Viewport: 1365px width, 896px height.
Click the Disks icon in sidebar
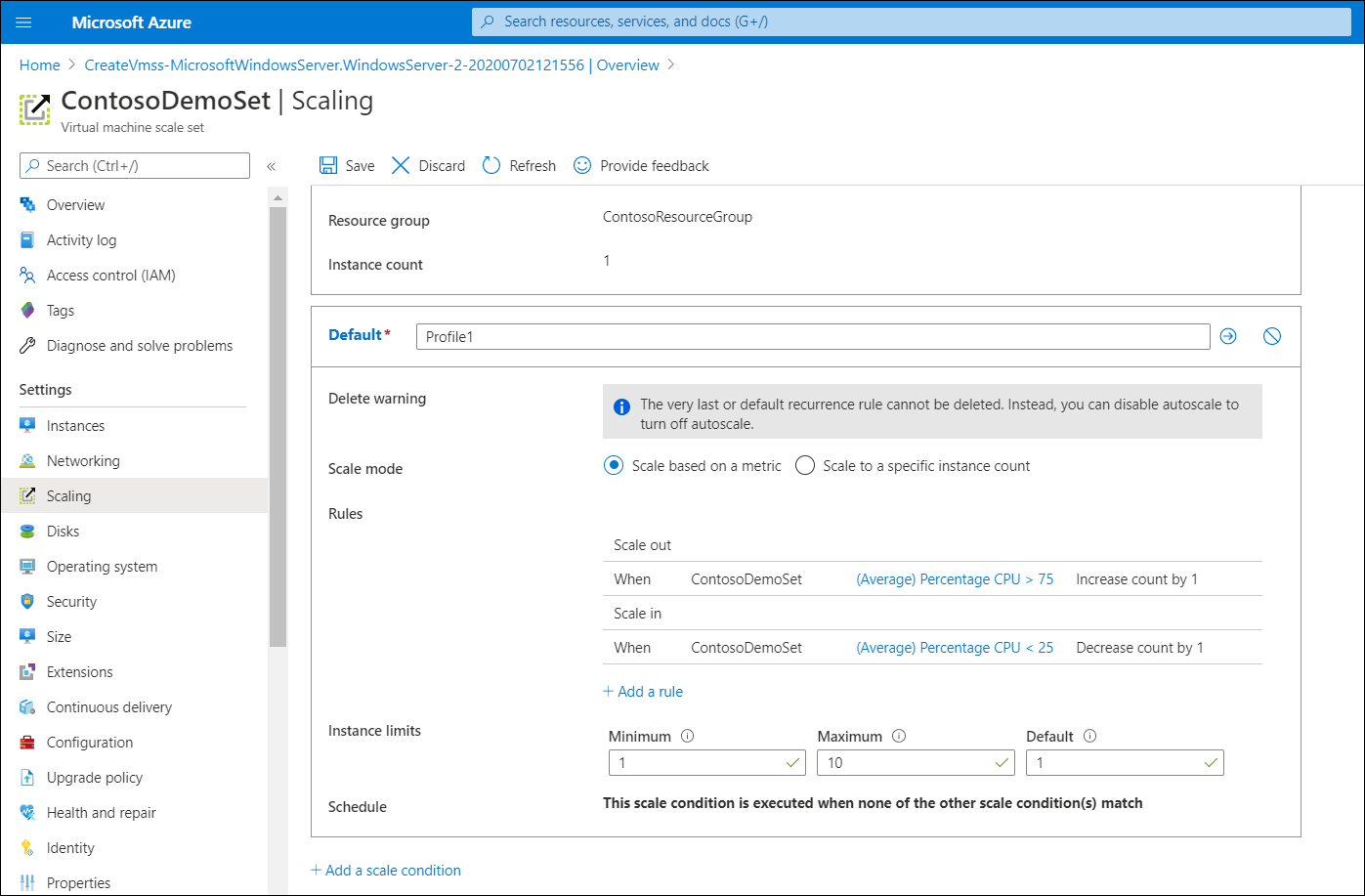point(27,531)
